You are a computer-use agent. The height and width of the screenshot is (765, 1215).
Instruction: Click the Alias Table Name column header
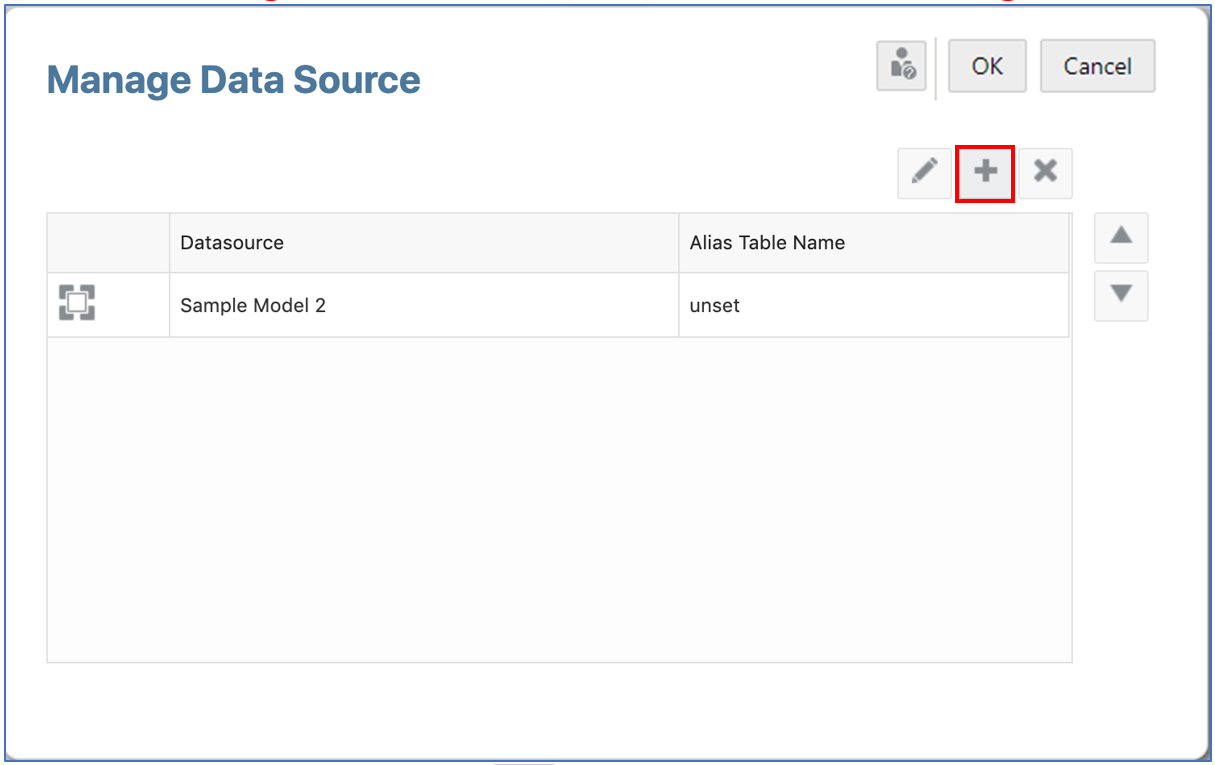pos(767,242)
